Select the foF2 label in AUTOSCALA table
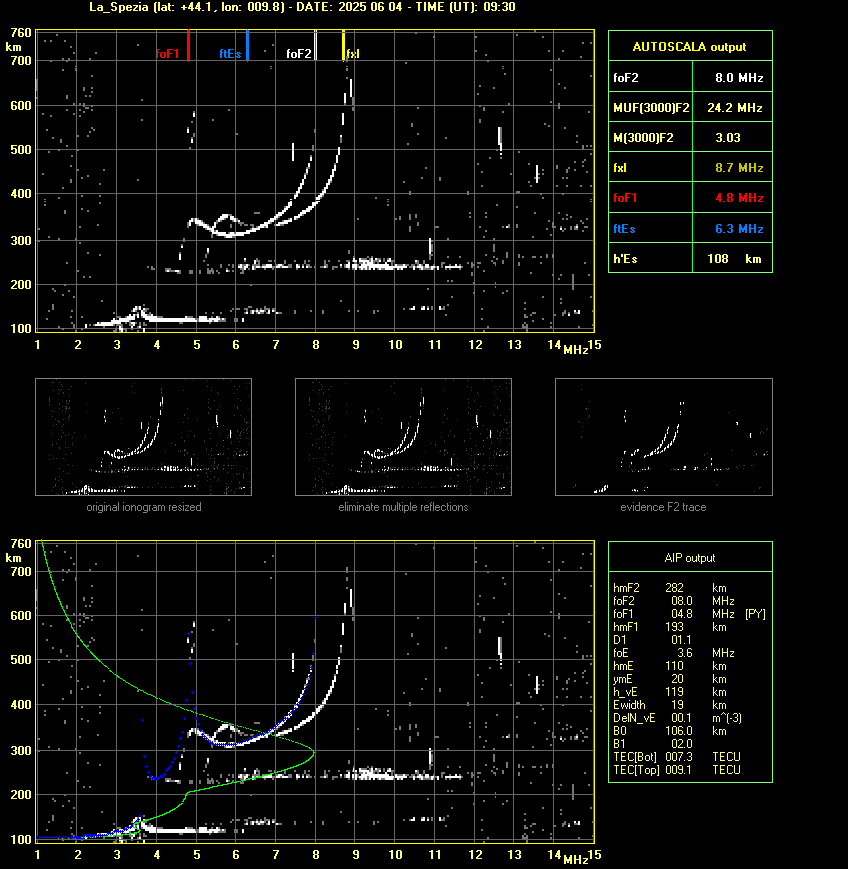Screen dimensions: 848x869 [x=626, y=78]
